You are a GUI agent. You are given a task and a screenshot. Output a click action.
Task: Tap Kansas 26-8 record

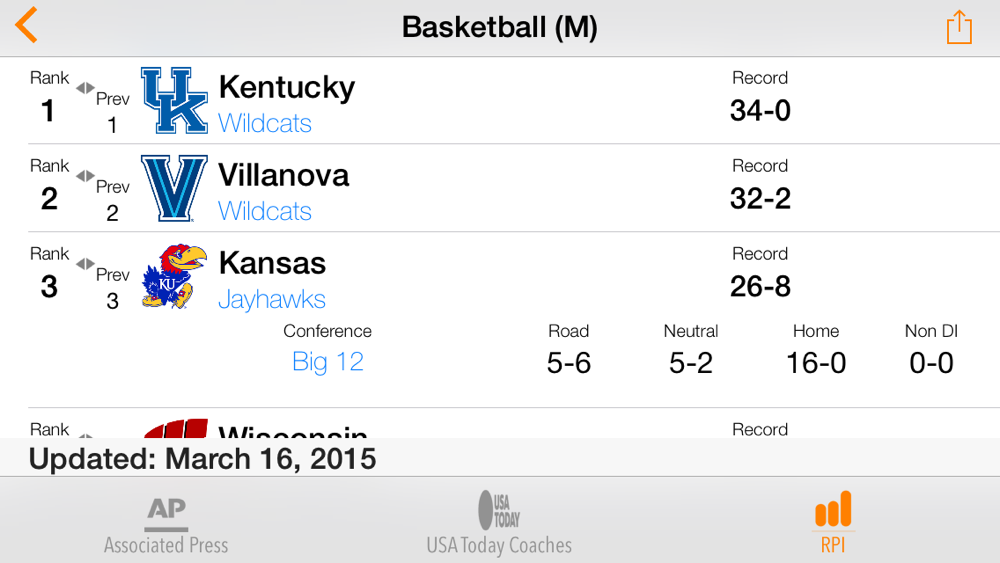point(760,286)
